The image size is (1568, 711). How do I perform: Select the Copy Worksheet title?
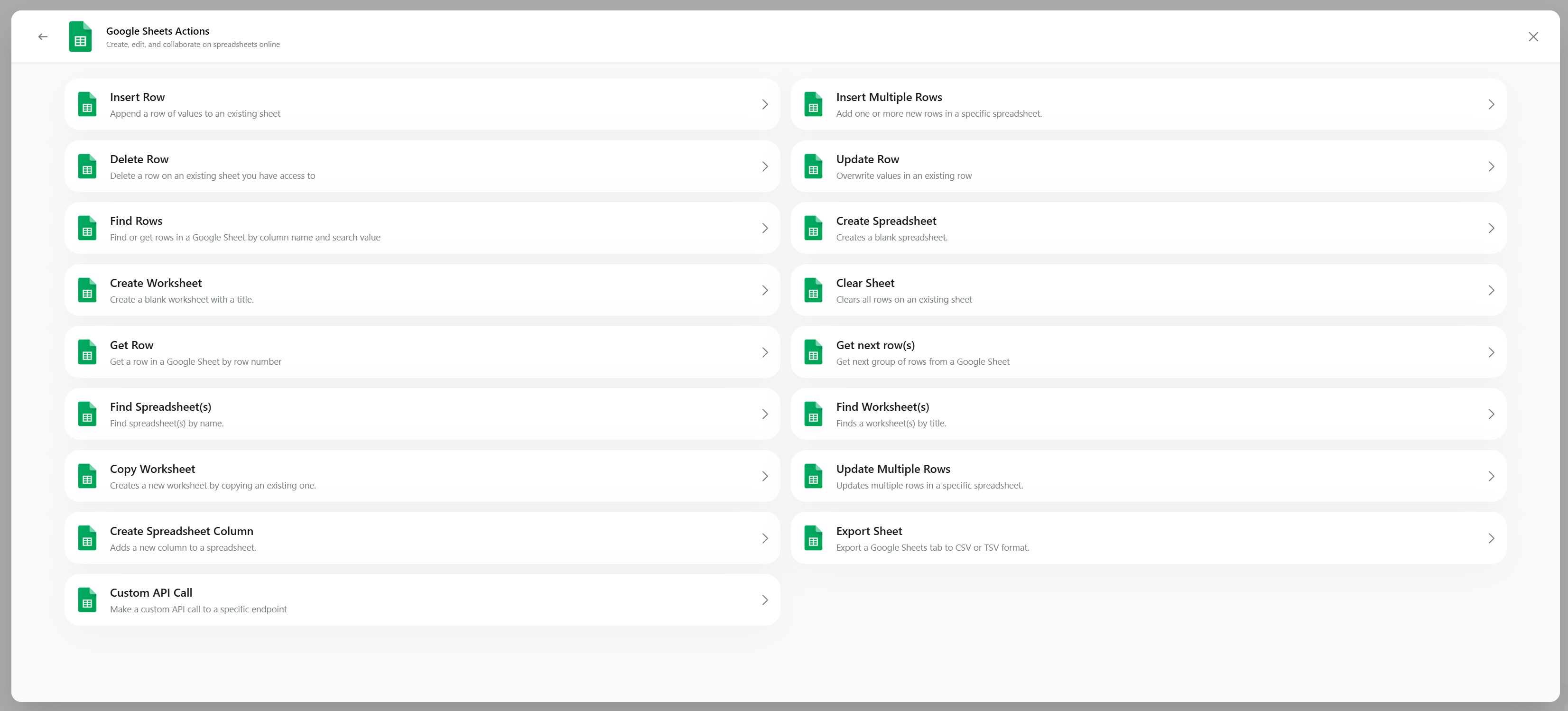pyautogui.click(x=152, y=469)
